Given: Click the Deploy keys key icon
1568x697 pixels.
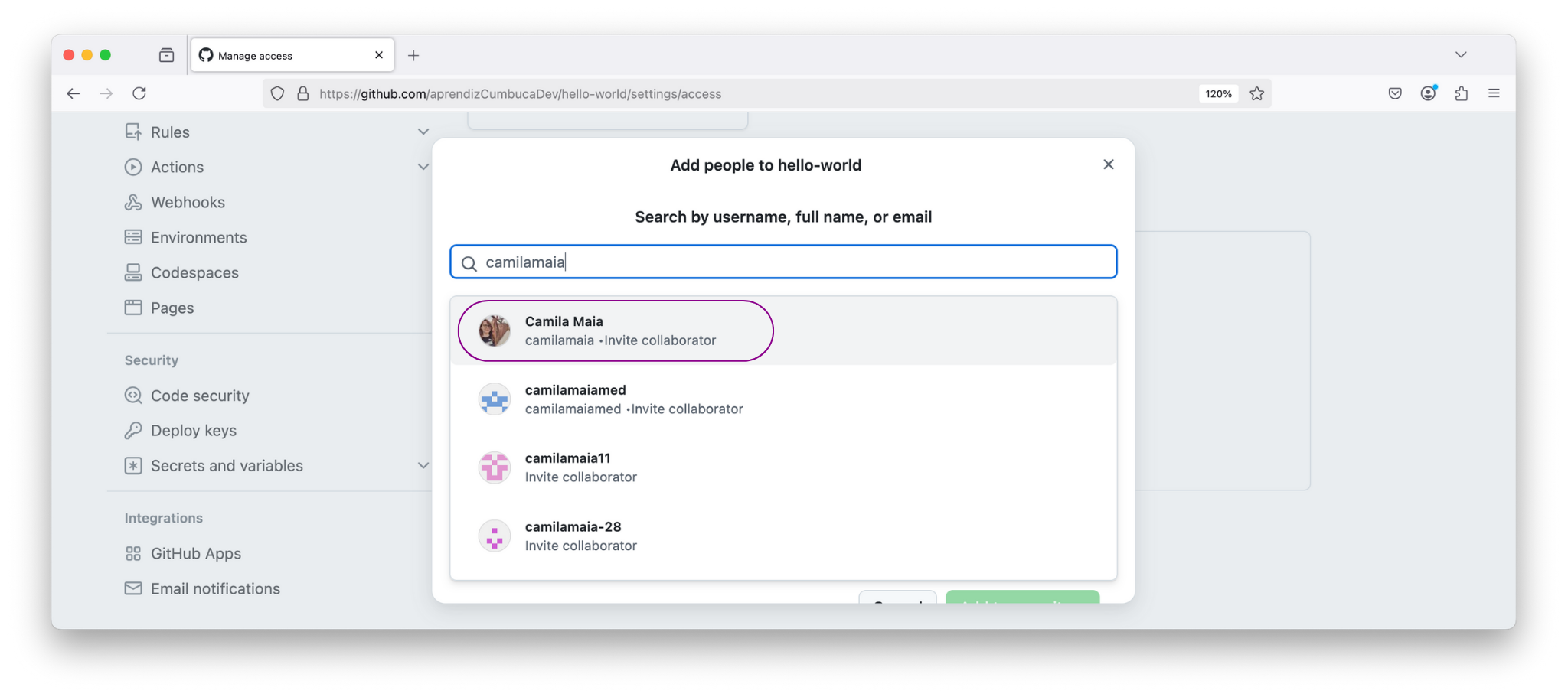Looking at the screenshot, I should [133, 431].
